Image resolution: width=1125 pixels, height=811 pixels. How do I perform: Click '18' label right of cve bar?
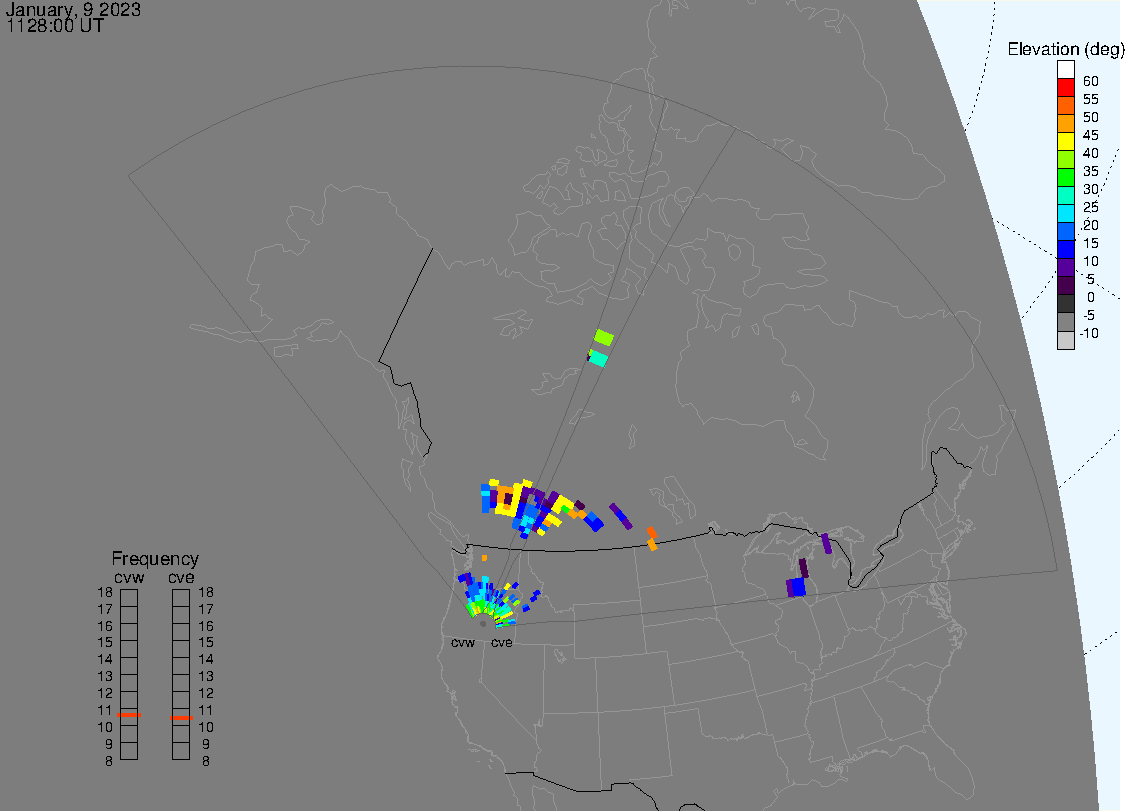click(206, 593)
